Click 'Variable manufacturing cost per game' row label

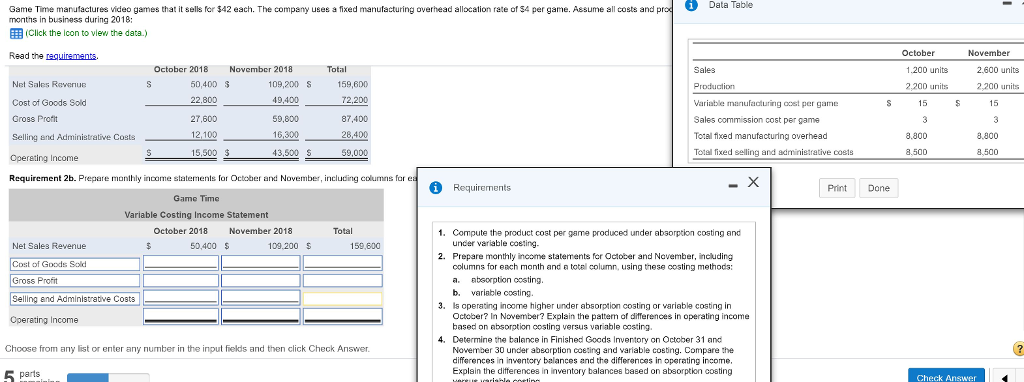pyautogui.click(x=766, y=103)
